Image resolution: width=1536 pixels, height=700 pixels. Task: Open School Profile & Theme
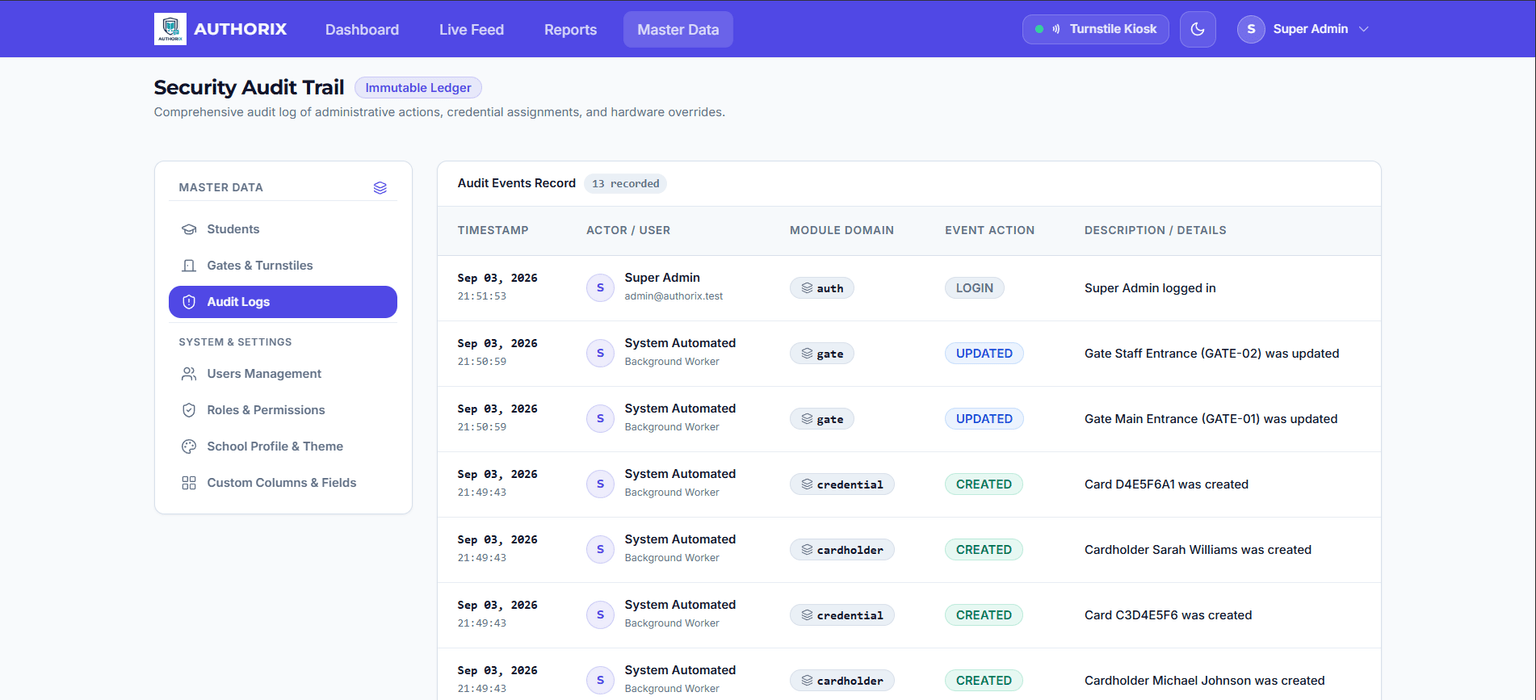click(x=283, y=446)
